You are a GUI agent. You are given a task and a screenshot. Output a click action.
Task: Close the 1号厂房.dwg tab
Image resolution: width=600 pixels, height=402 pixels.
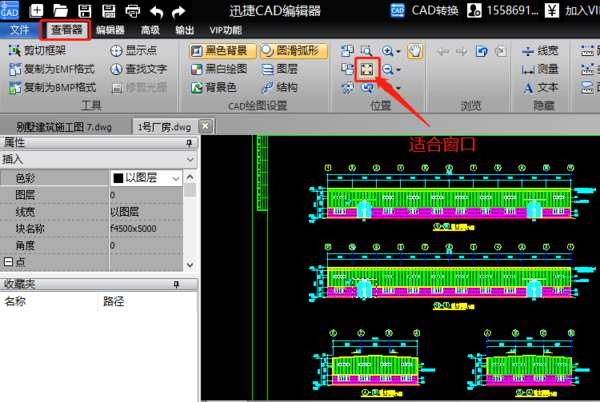(205, 126)
